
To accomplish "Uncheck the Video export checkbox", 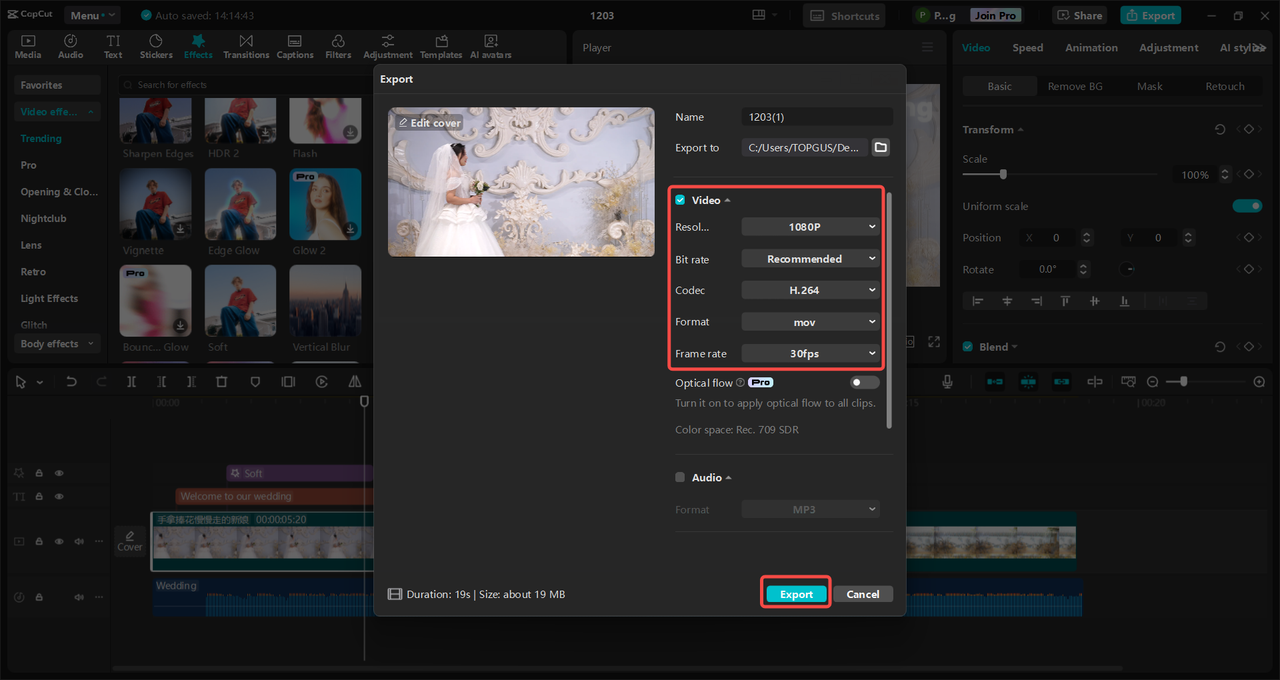I will point(680,200).
